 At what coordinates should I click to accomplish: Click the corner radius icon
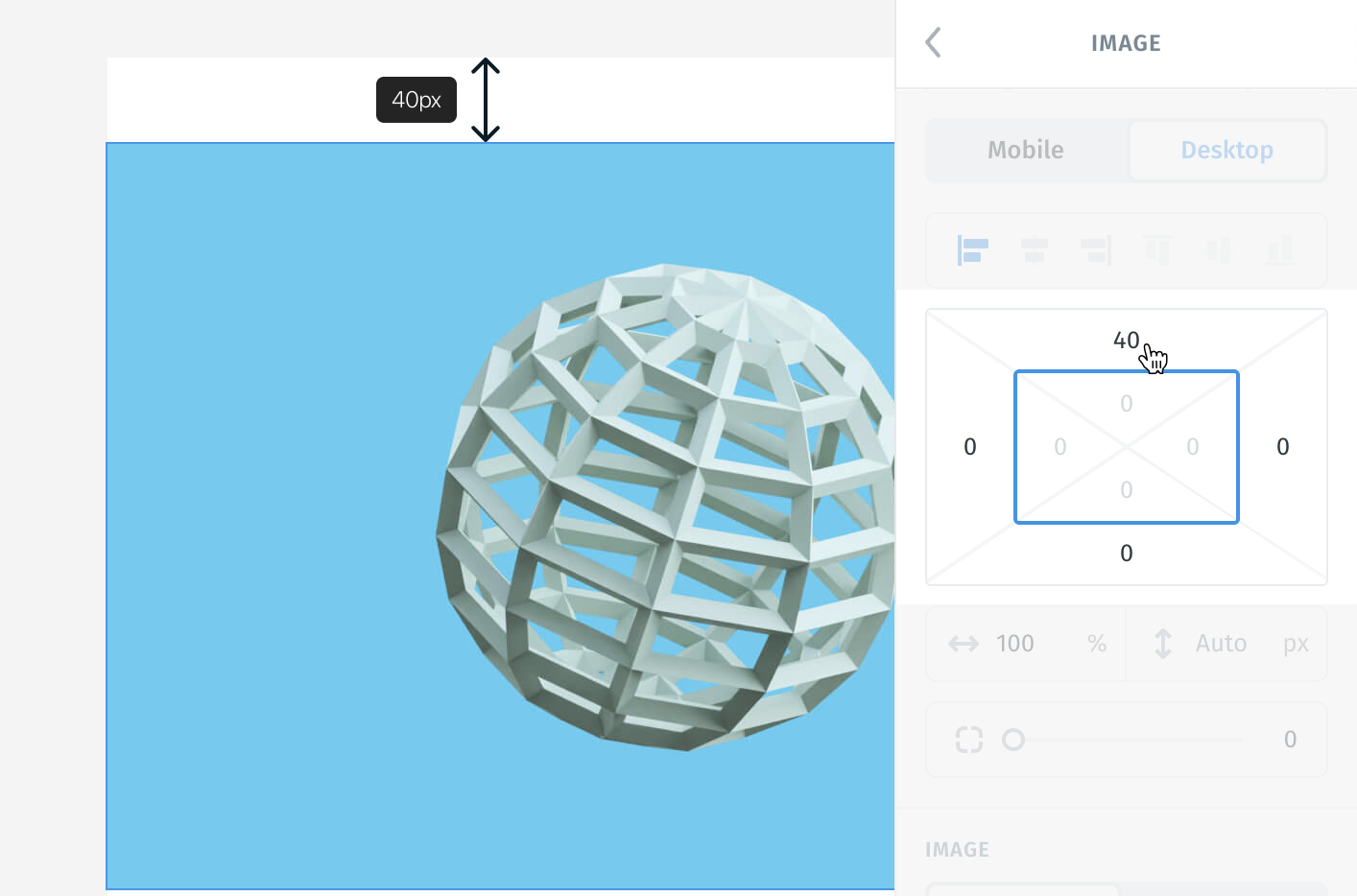click(969, 739)
